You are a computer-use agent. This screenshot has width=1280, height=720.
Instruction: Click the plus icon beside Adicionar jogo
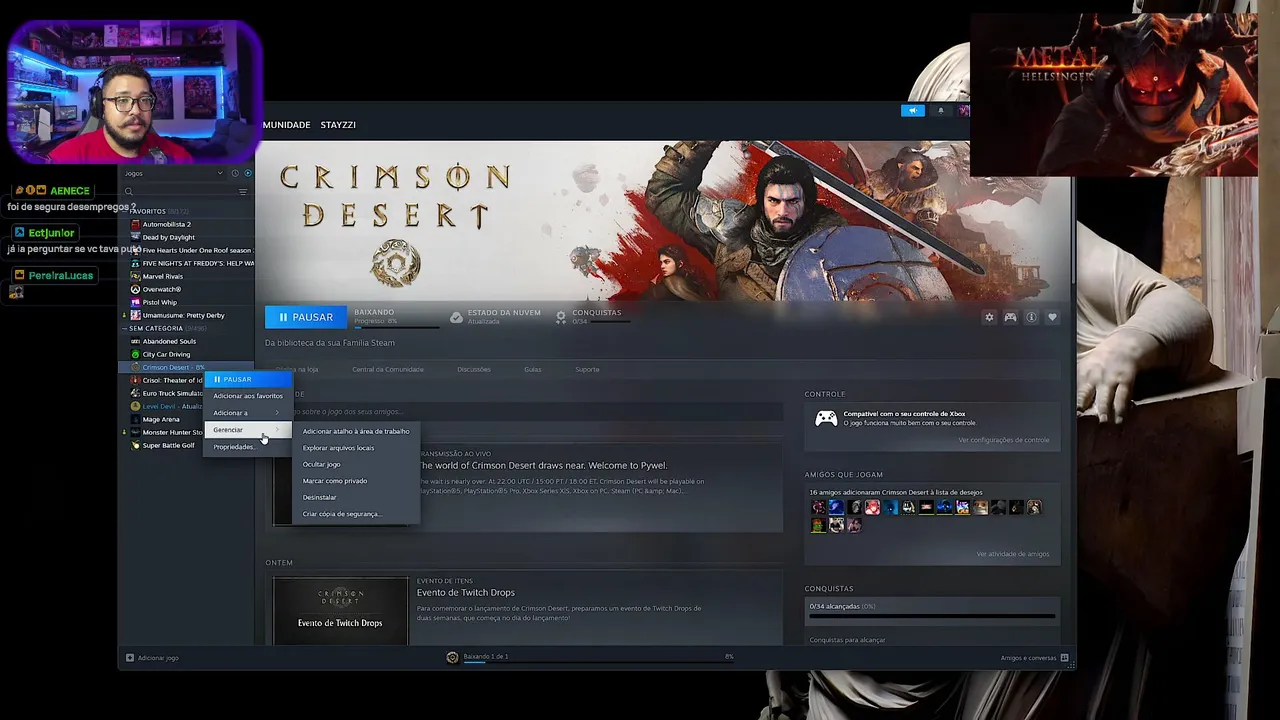(130, 657)
